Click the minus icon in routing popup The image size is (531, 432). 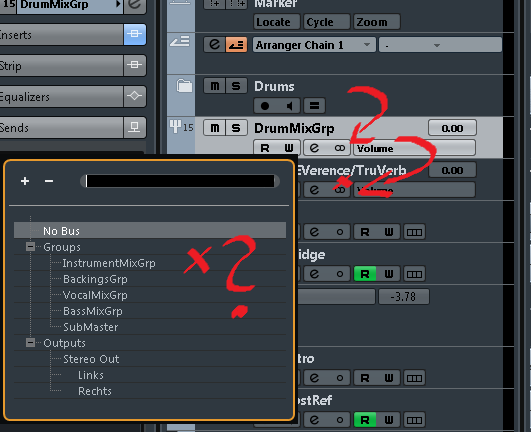(49, 181)
